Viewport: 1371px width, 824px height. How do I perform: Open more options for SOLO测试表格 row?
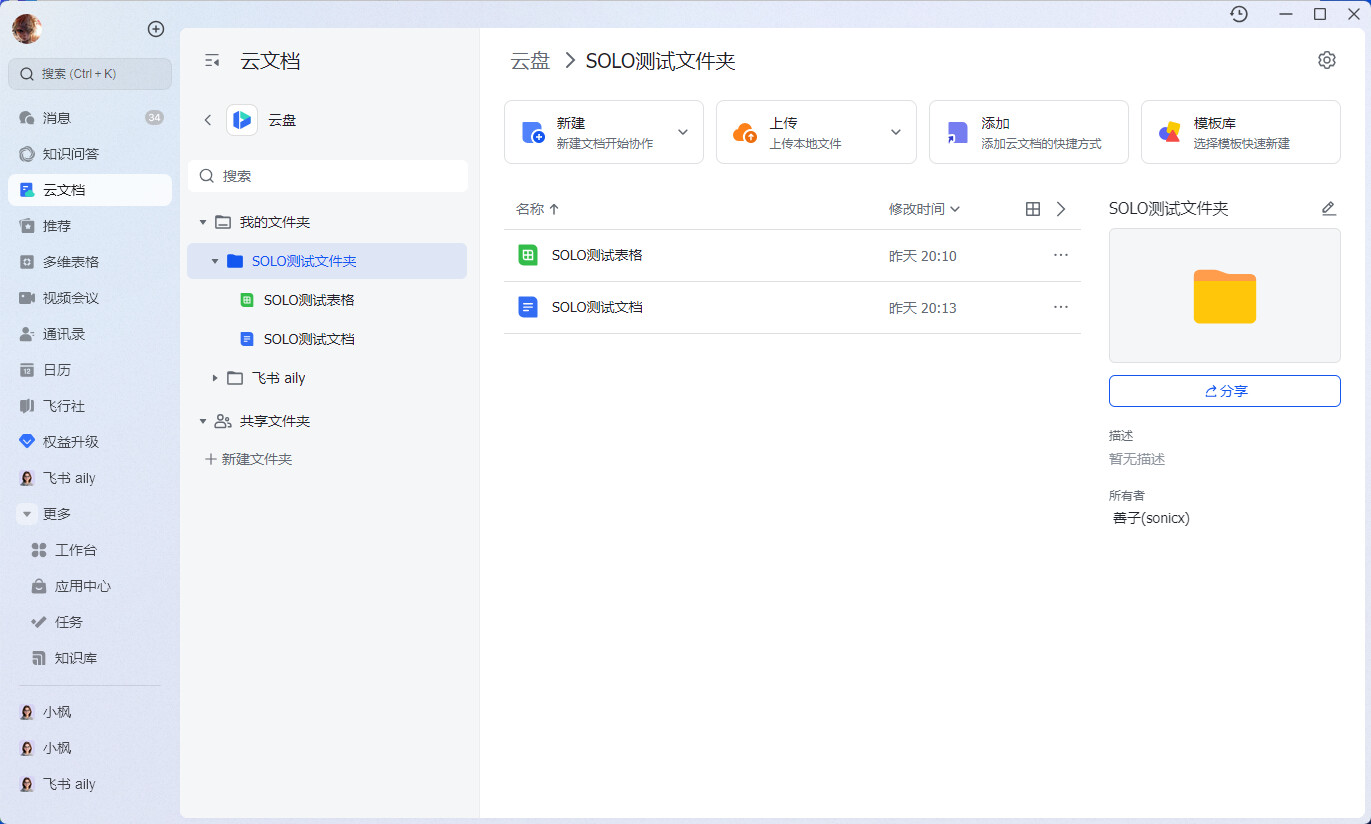[x=1061, y=255]
